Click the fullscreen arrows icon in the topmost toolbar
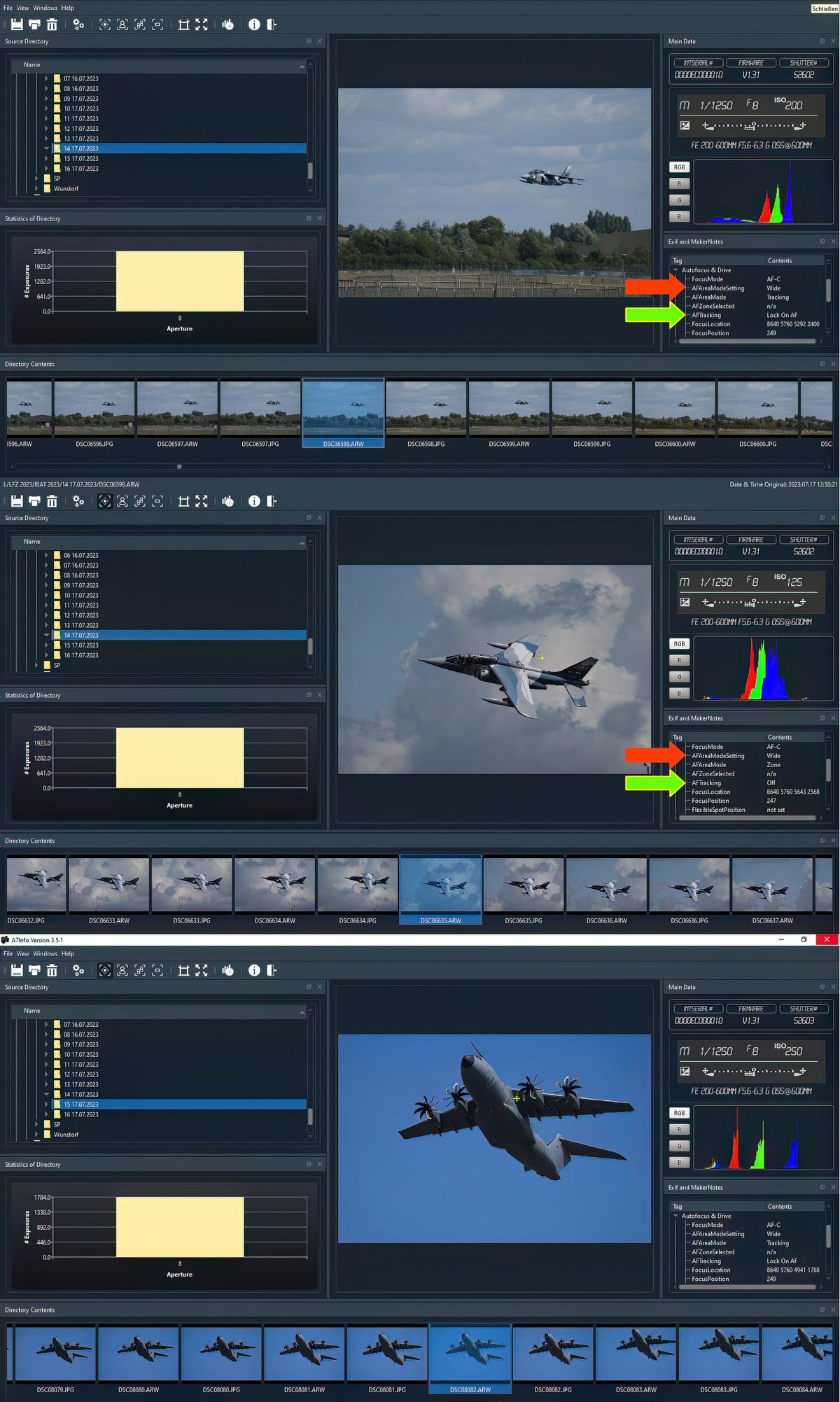Viewport: 840px width, 1402px height. (202, 24)
